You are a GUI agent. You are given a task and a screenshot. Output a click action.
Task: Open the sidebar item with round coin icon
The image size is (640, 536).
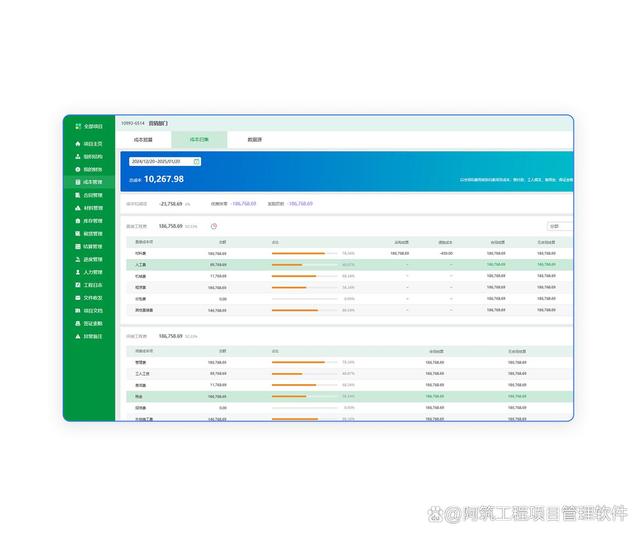point(89,169)
